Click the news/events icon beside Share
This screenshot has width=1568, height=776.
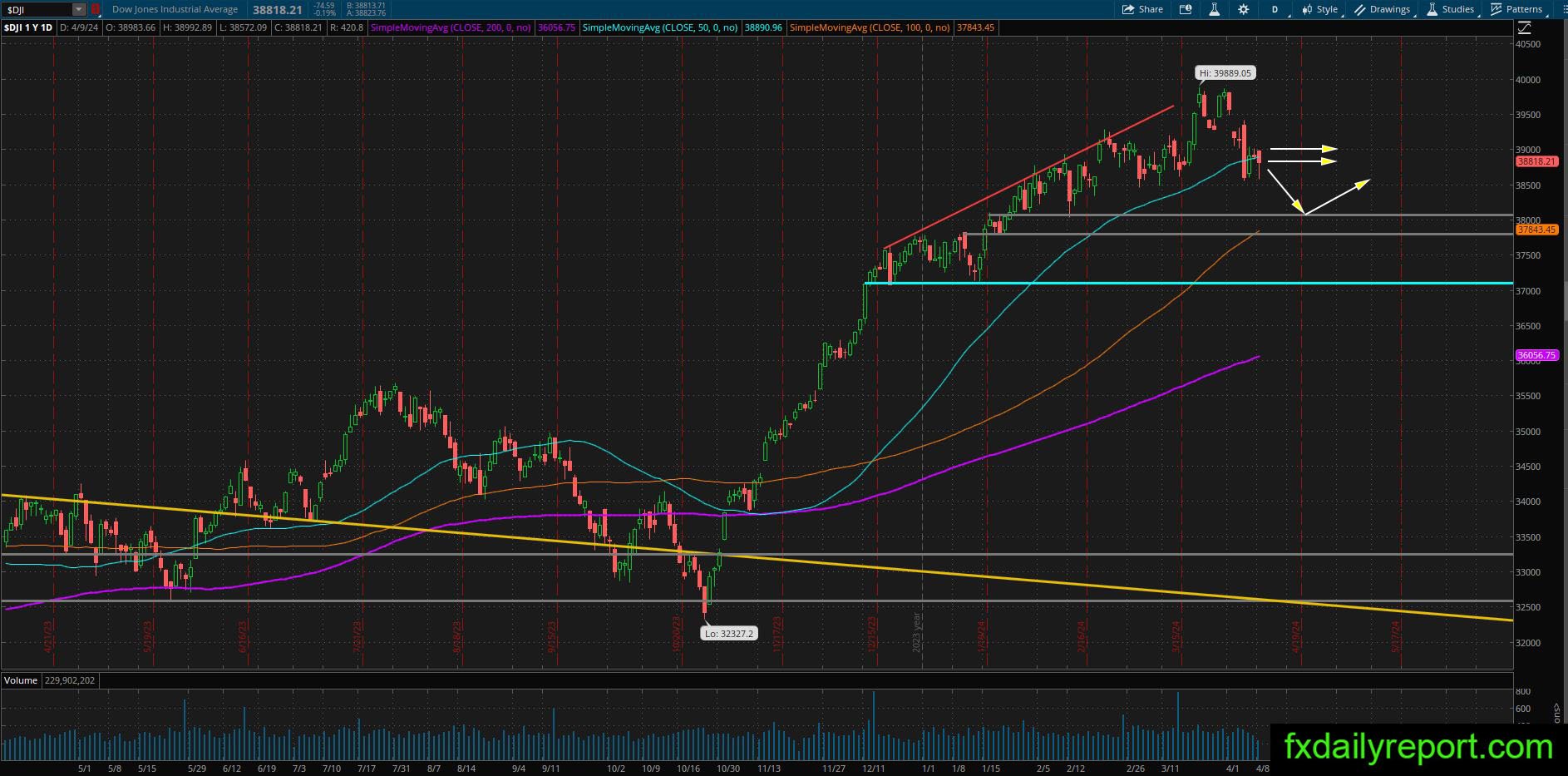coord(1186,9)
